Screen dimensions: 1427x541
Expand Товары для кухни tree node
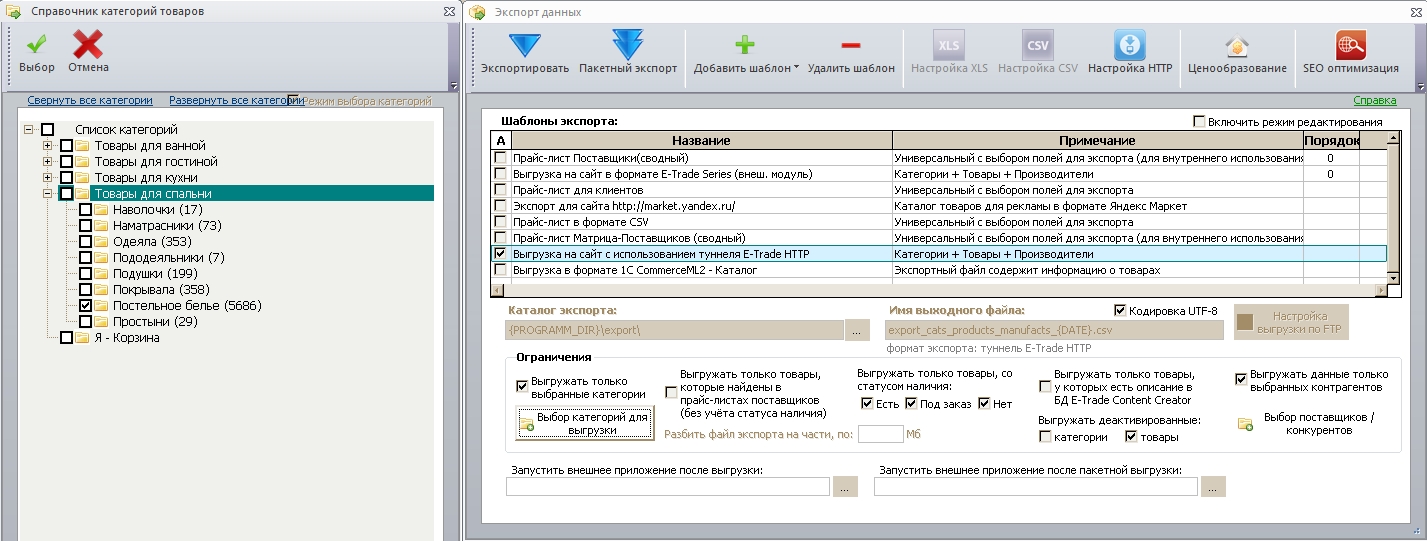coord(47,178)
